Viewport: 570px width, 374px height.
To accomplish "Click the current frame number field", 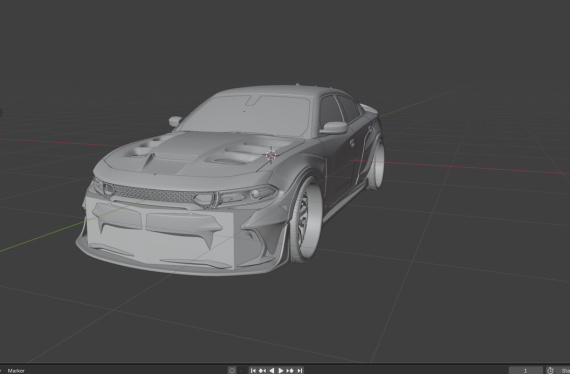I will [x=525, y=370].
